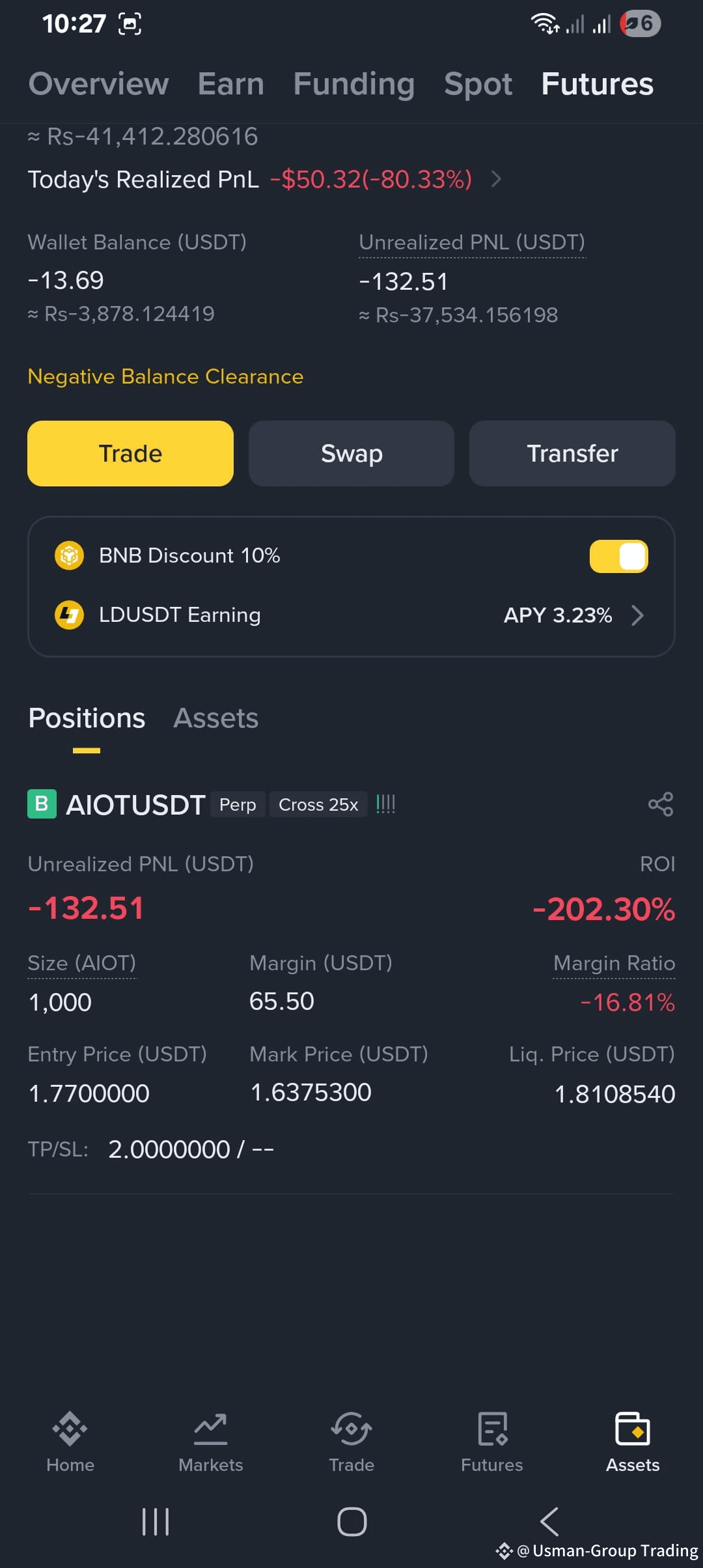
Task: Switch to the Assets sub-tab
Action: click(x=216, y=718)
